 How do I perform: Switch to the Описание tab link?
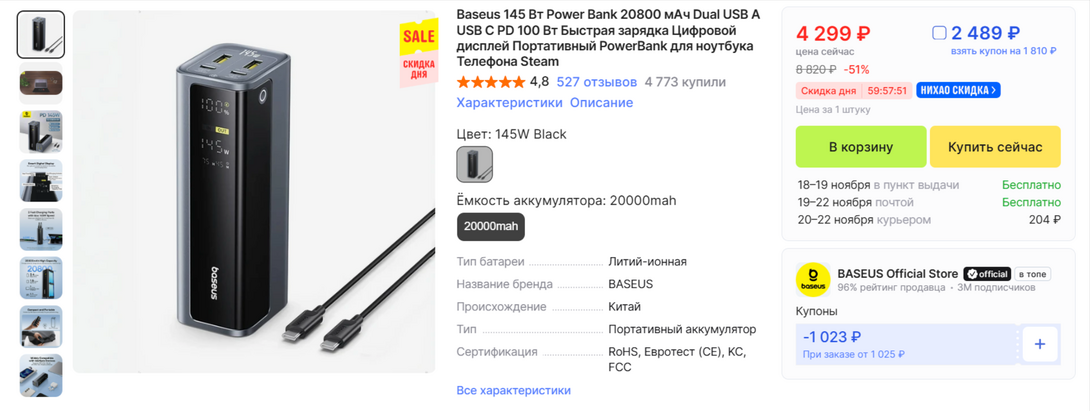tap(601, 103)
